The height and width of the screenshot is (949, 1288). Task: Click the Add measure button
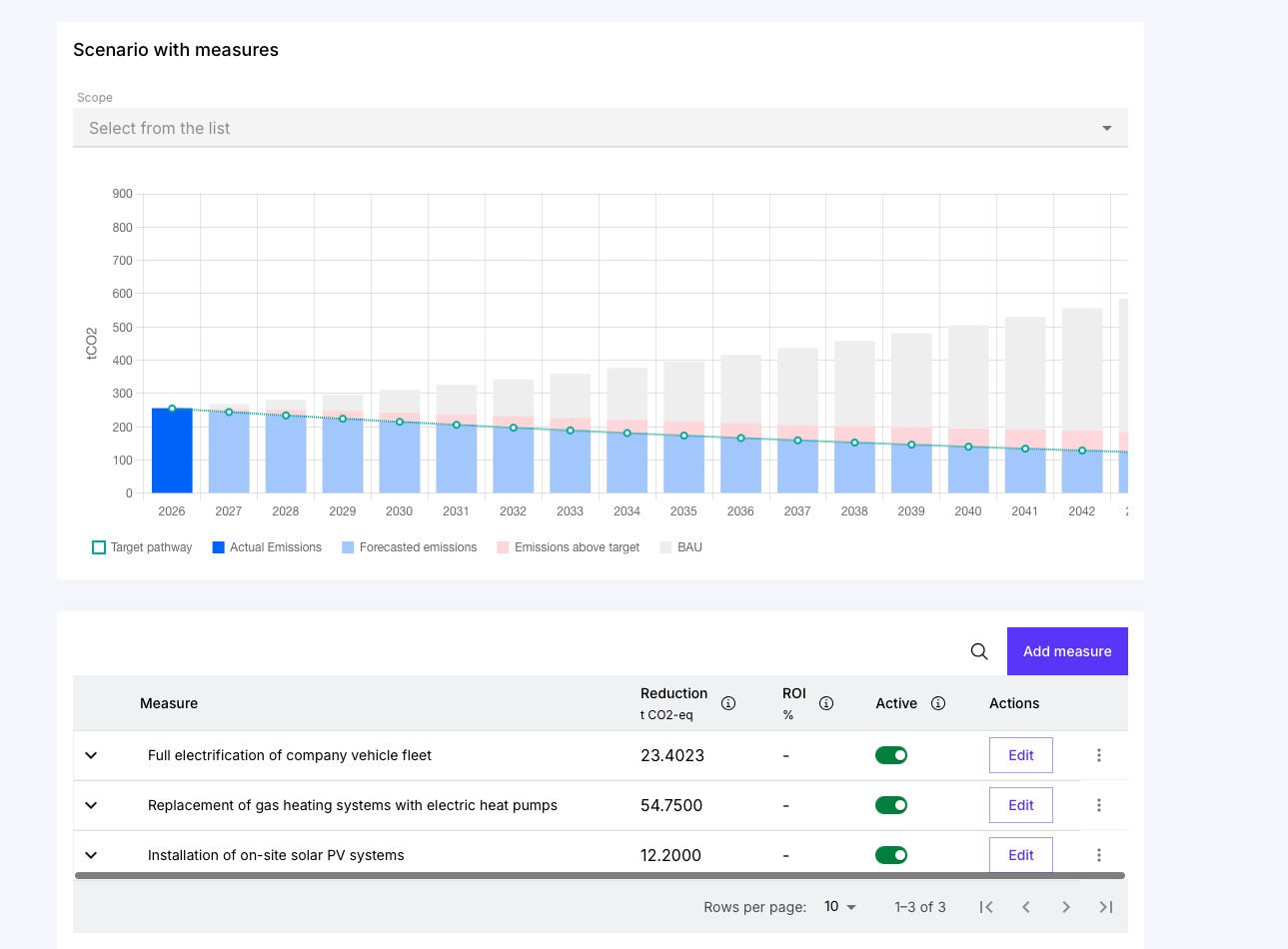point(1067,651)
